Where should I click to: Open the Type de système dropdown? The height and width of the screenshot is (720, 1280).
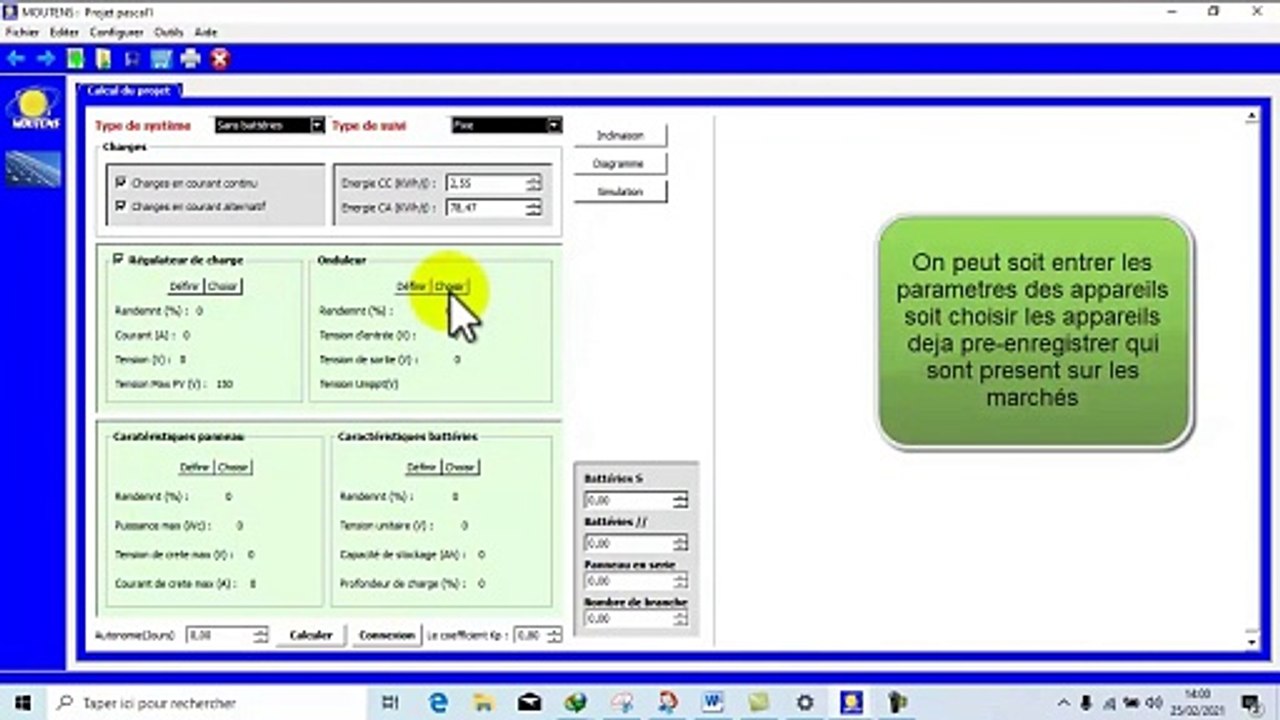click(317, 125)
